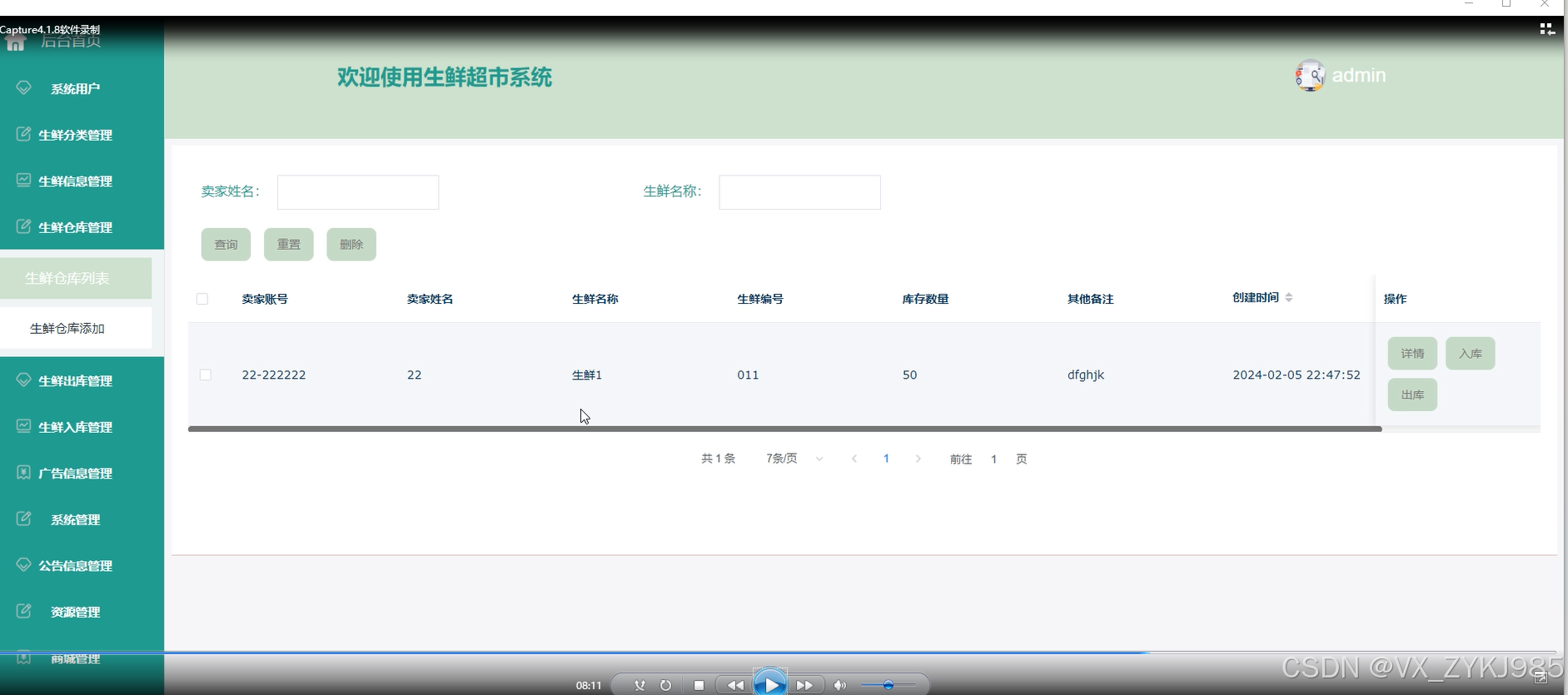This screenshot has width=1568, height=695.
Task: Click the 生鲜信息管理 chart icon
Action: [x=23, y=180]
